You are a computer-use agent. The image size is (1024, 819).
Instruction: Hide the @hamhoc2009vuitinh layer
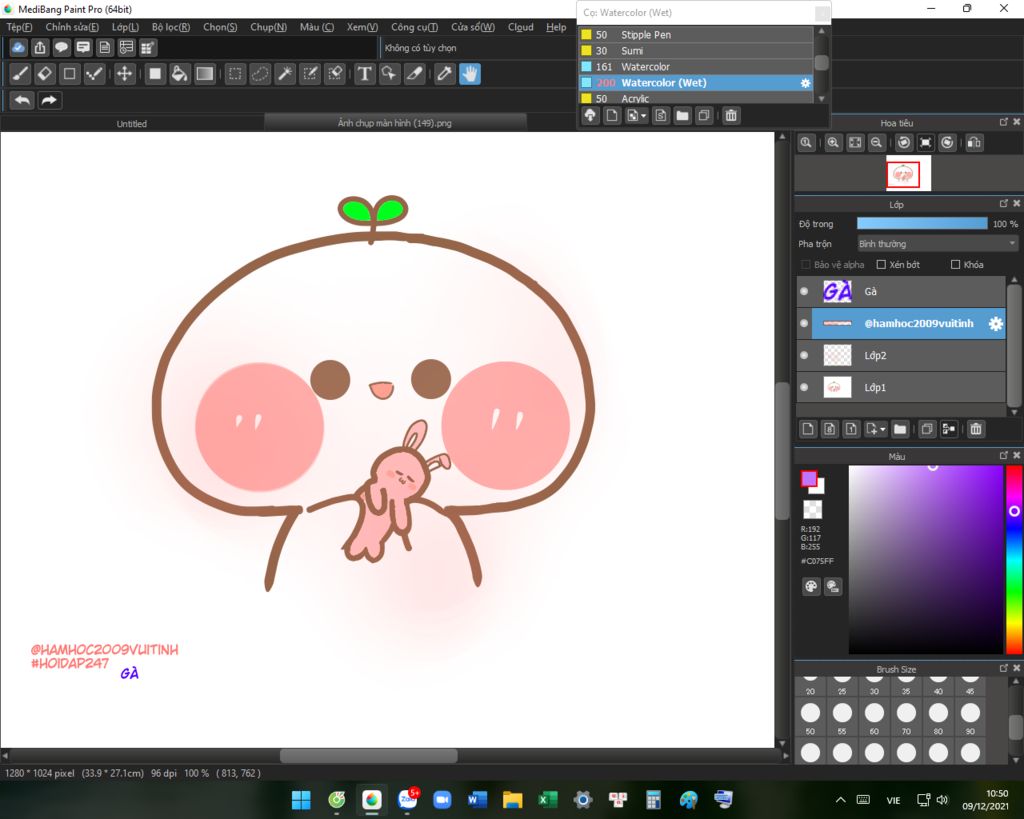click(804, 323)
